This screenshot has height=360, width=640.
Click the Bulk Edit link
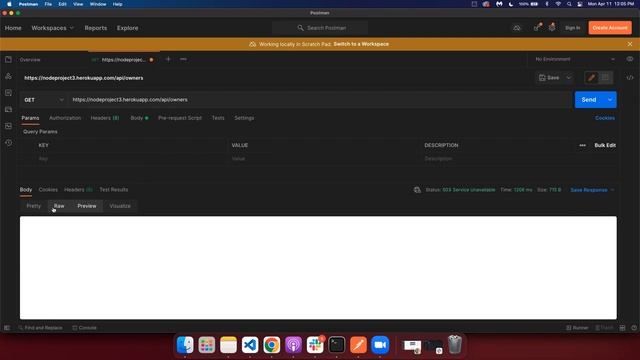pos(605,145)
